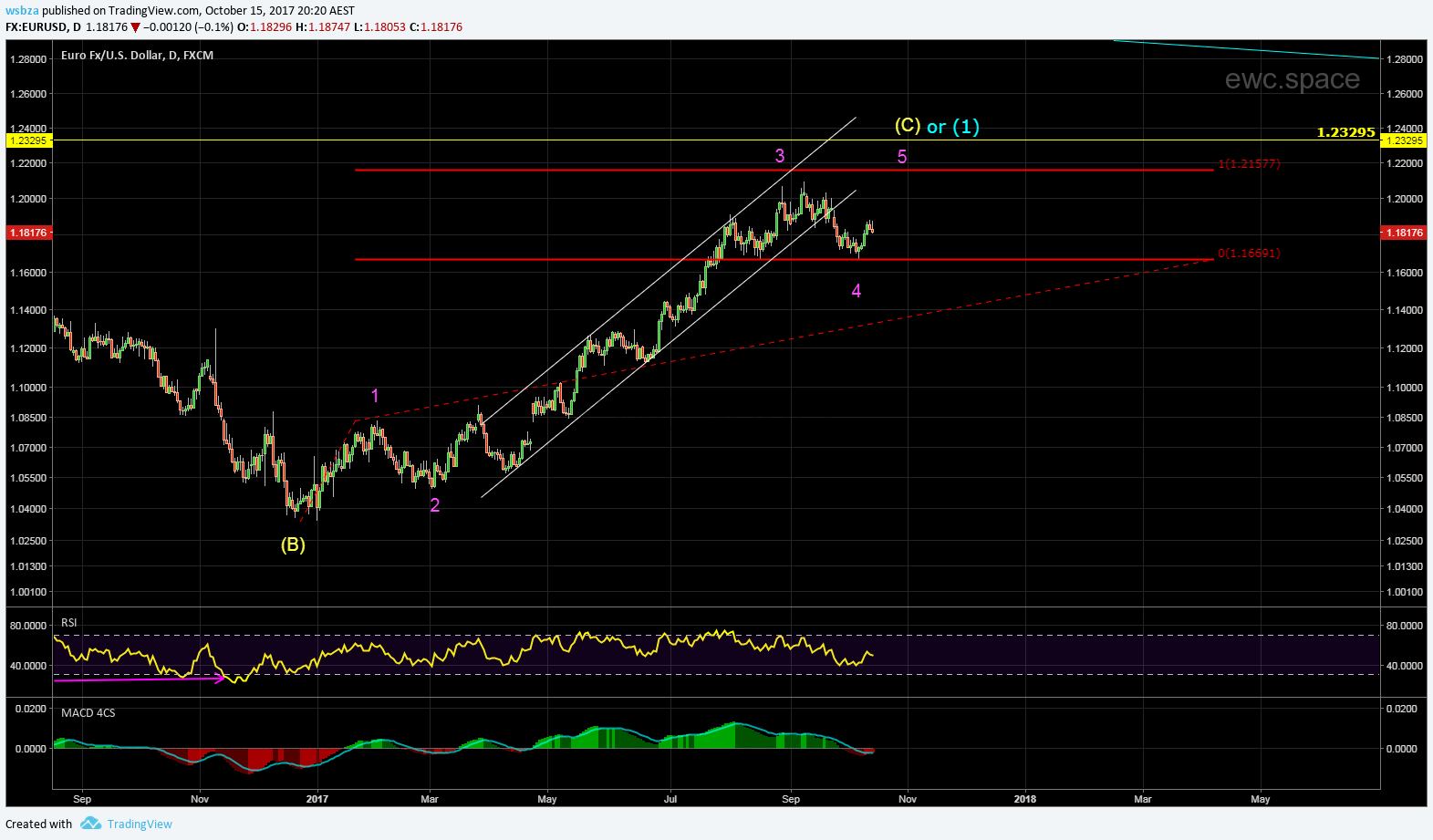Open the wsbza author profile link
This screenshot has height=840, width=1433.
22,11
